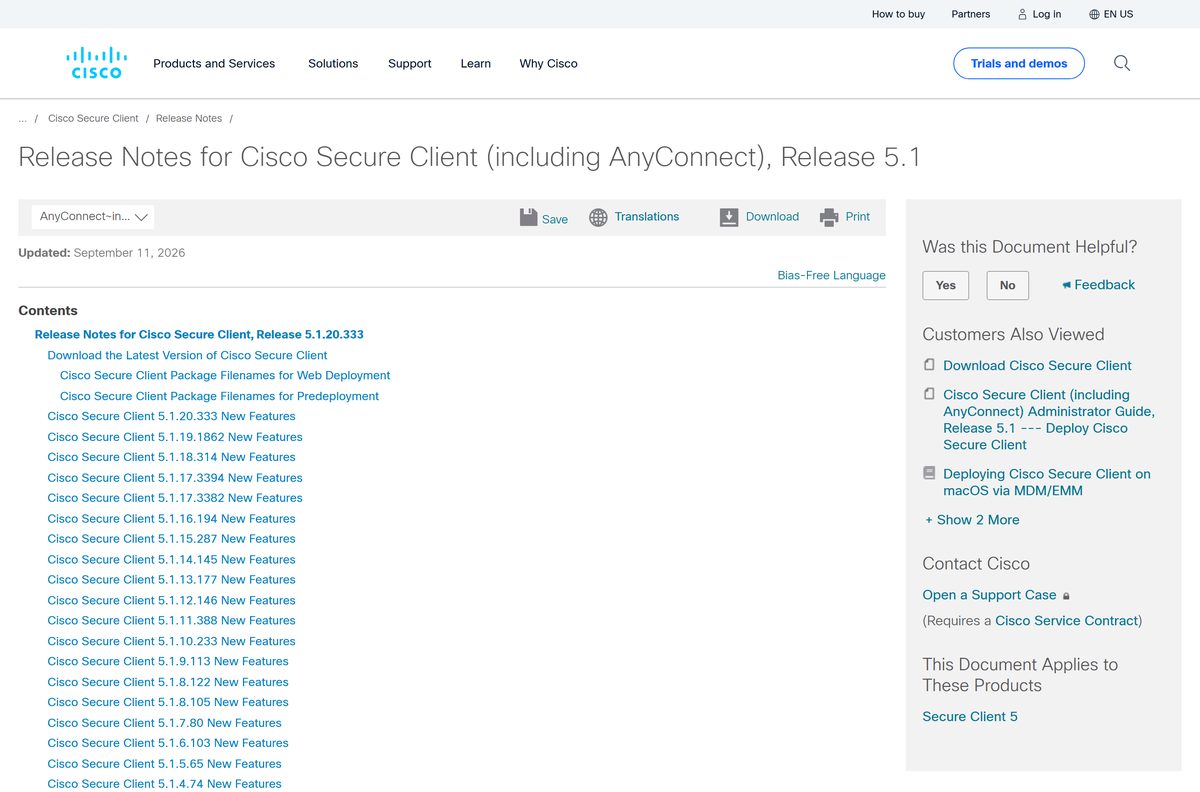Open Release Notes for Release 5.1.20.333 heading link
The height and width of the screenshot is (792, 1200).
pos(199,334)
